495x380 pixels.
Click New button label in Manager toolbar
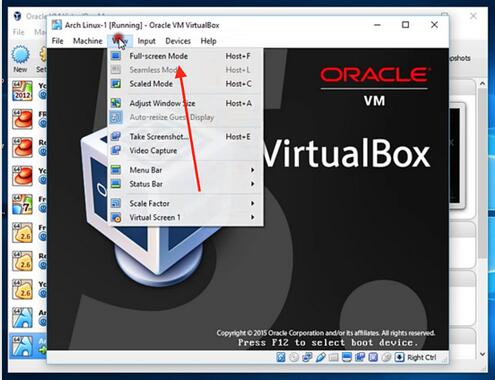point(20,69)
